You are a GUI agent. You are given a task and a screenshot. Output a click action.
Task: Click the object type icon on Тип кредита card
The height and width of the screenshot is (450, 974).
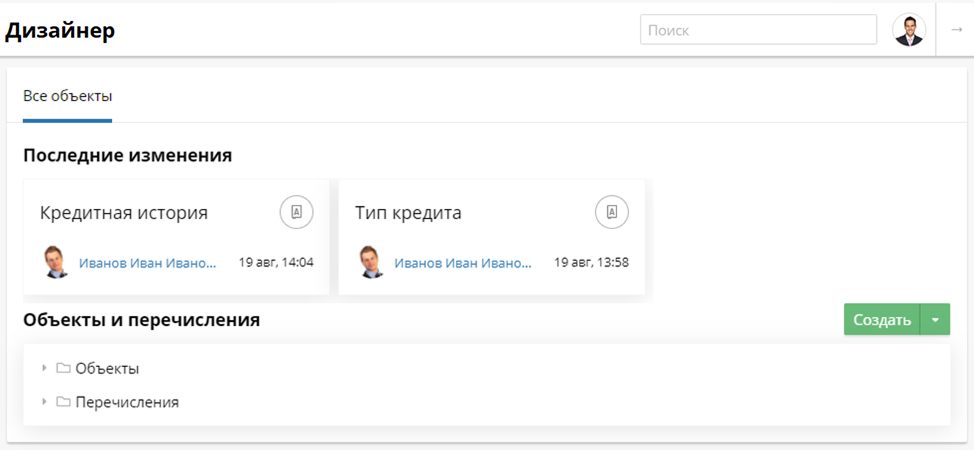[612, 212]
